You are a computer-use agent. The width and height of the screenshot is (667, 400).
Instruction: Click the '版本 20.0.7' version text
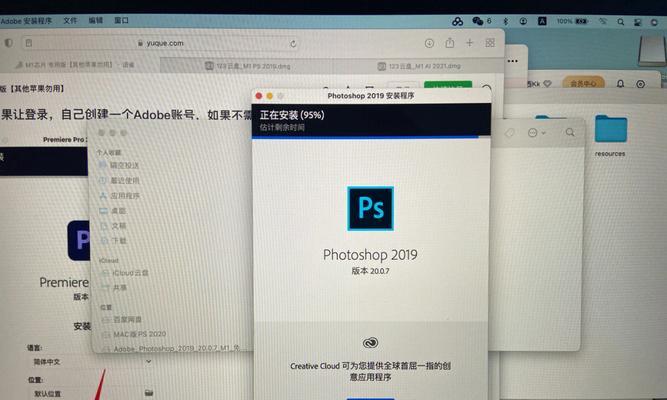point(371,271)
